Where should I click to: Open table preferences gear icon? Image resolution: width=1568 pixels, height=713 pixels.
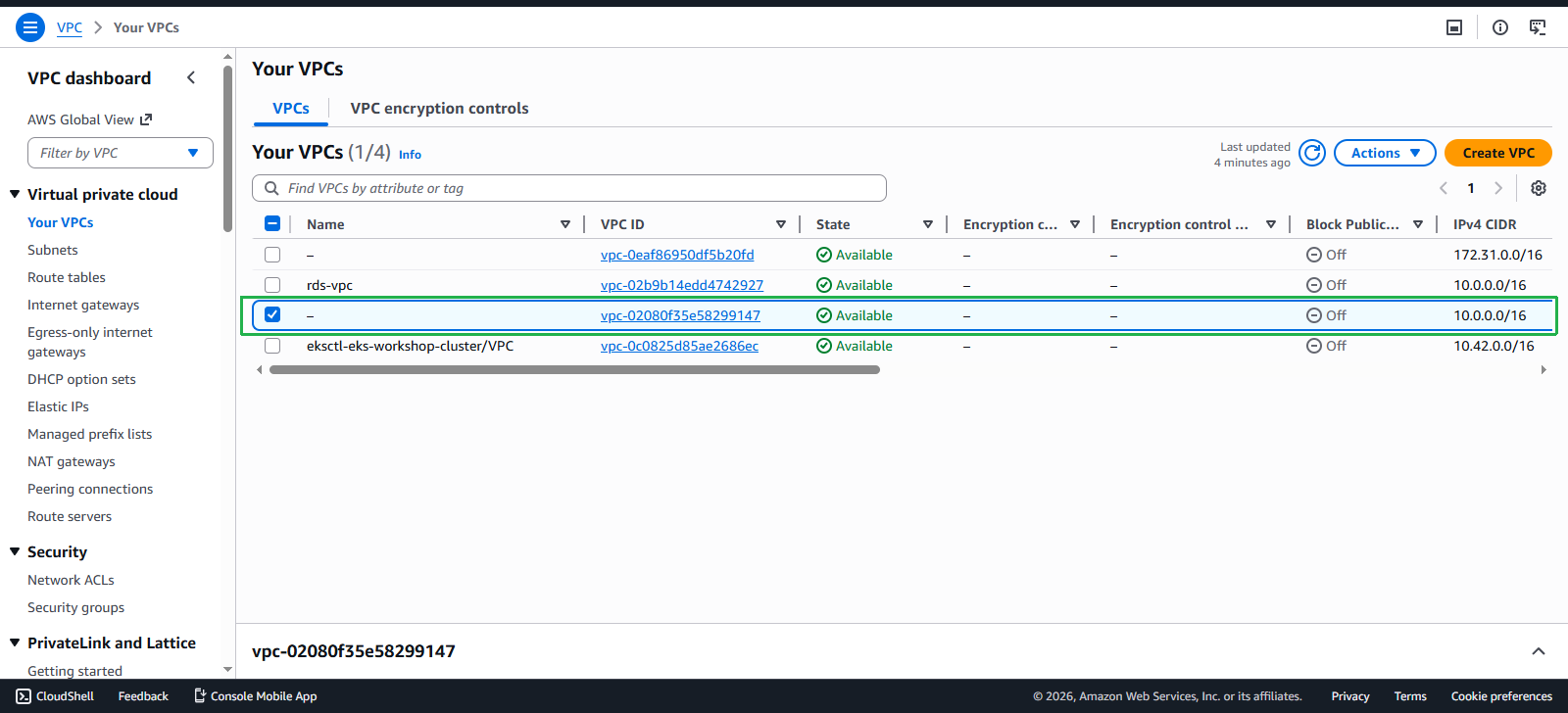point(1539,188)
